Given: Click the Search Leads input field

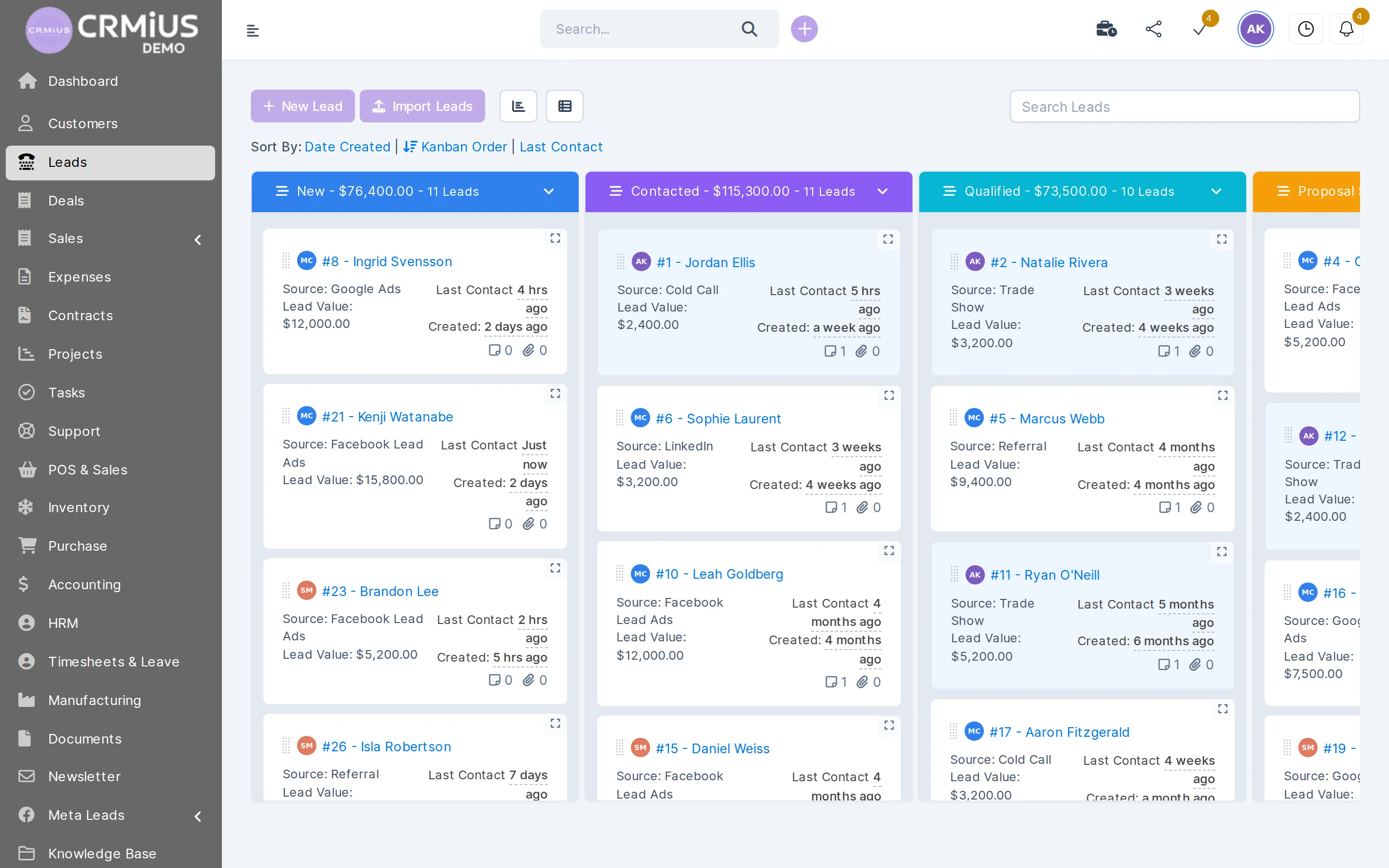Looking at the screenshot, I should pos(1184,106).
